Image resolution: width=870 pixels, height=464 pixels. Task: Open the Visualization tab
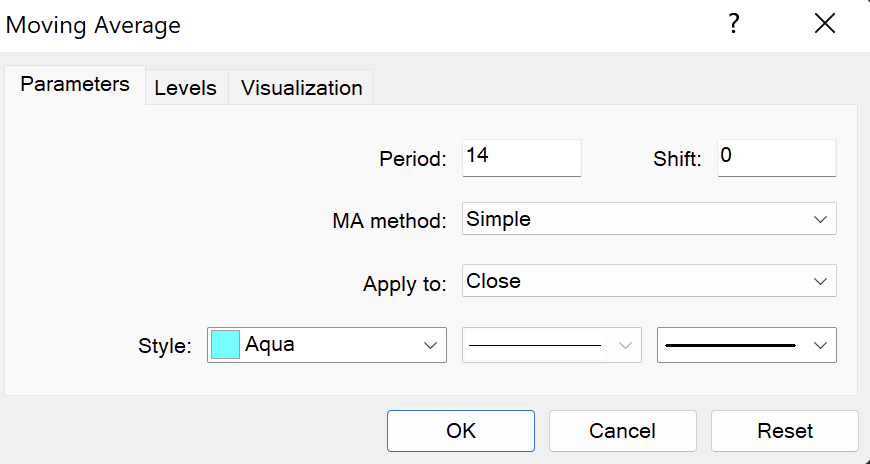pyautogui.click(x=301, y=88)
